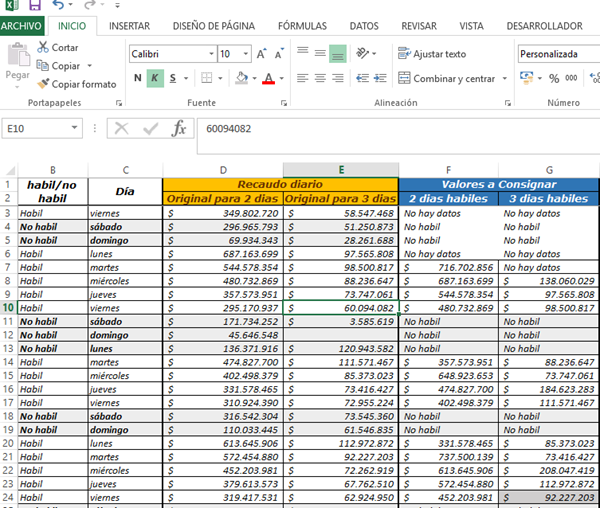Toggle underline formatting with the S button
Viewport: 600px width, 508px height.
(173, 78)
